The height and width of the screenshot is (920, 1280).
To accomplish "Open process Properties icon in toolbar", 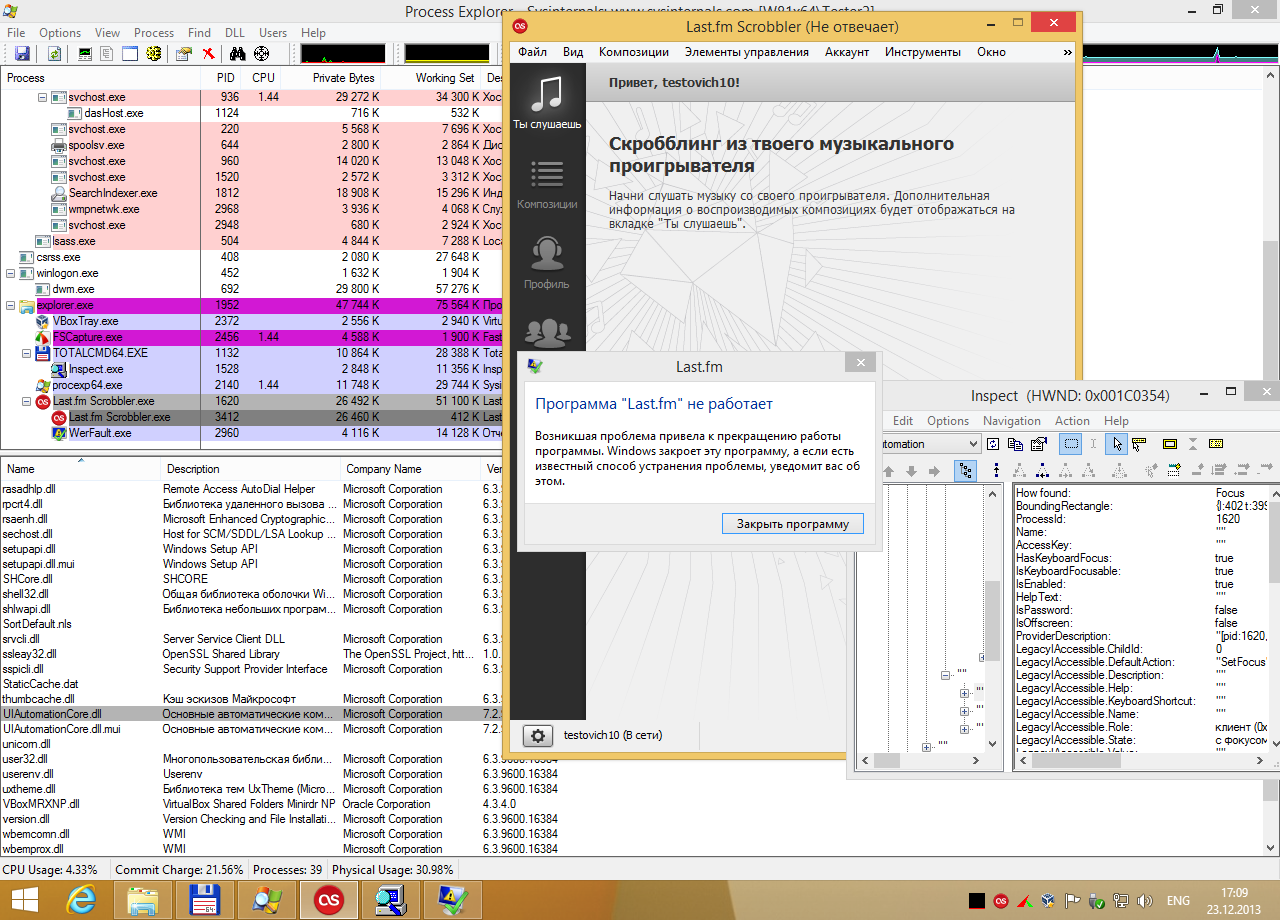I will click(184, 54).
